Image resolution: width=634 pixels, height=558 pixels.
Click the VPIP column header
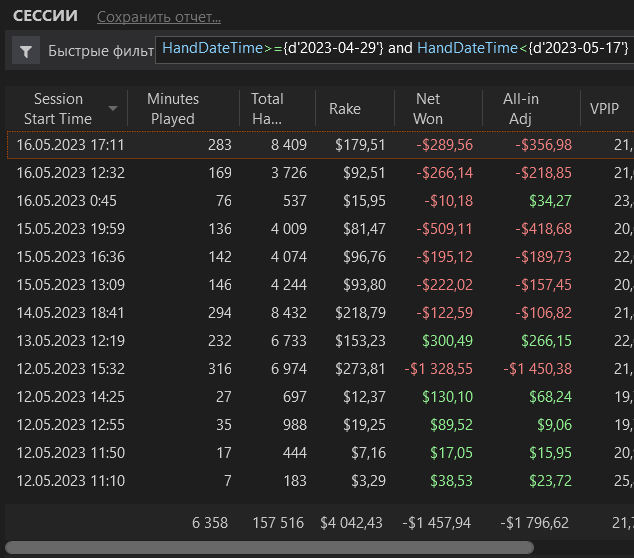(604, 108)
